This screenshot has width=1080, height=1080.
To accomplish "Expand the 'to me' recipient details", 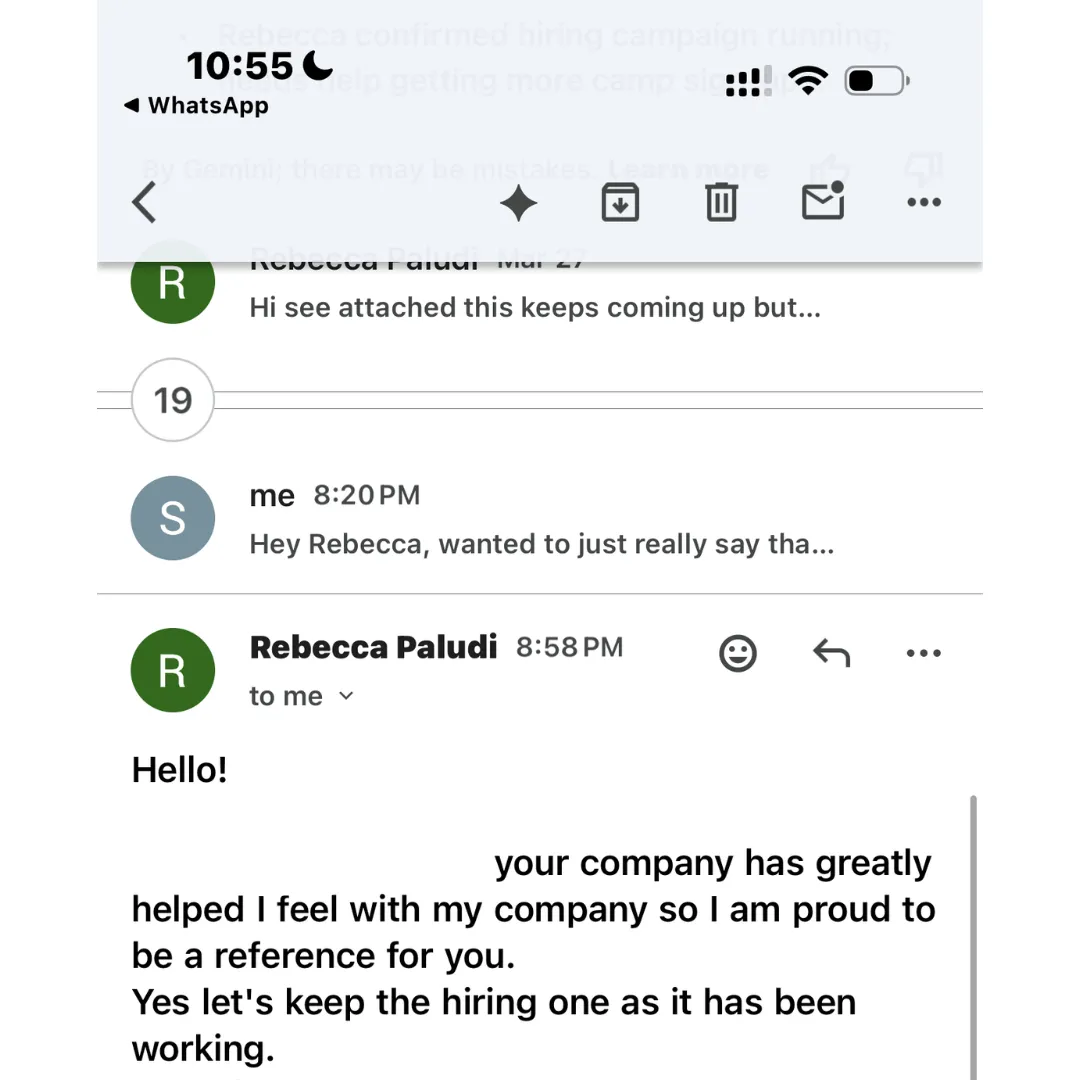I will pyautogui.click(x=302, y=696).
